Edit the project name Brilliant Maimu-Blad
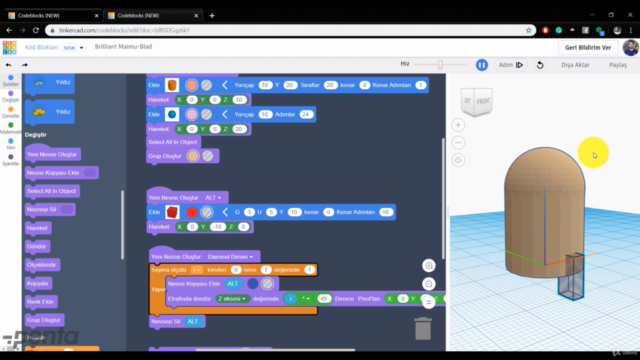Screen dimensions: 640x360 [123, 47]
